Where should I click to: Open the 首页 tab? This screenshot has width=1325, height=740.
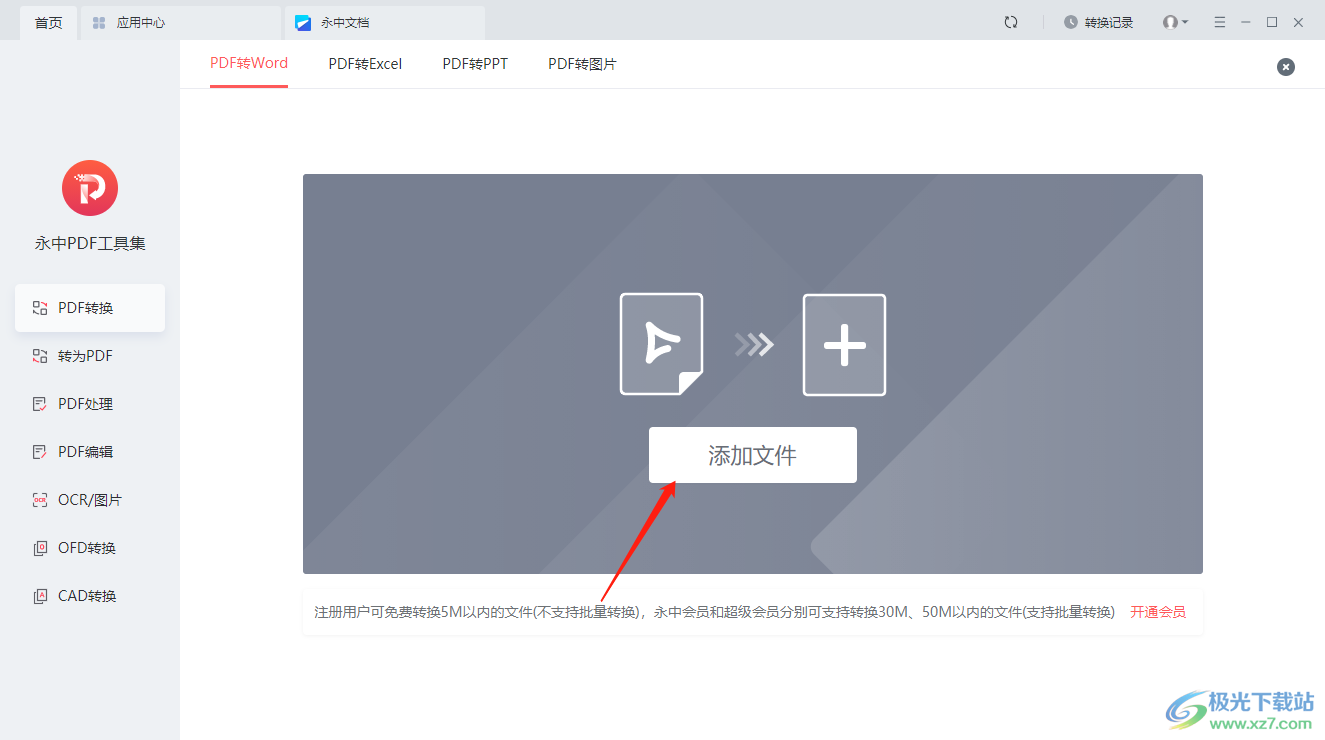(48, 22)
